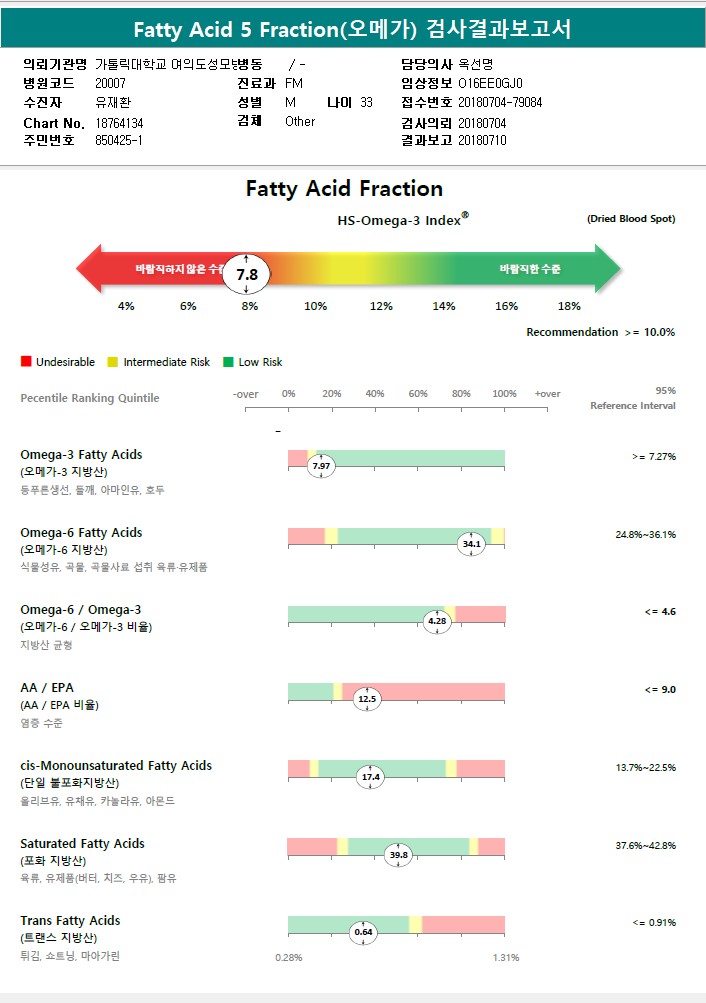Image resolution: width=706 pixels, height=1003 pixels.
Task: Click the red left arrow tip of index bar
Action: pos(88,269)
